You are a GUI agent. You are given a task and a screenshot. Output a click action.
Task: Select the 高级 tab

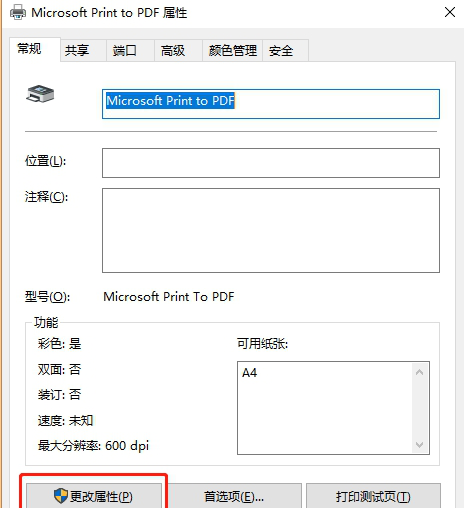[178, 51]
